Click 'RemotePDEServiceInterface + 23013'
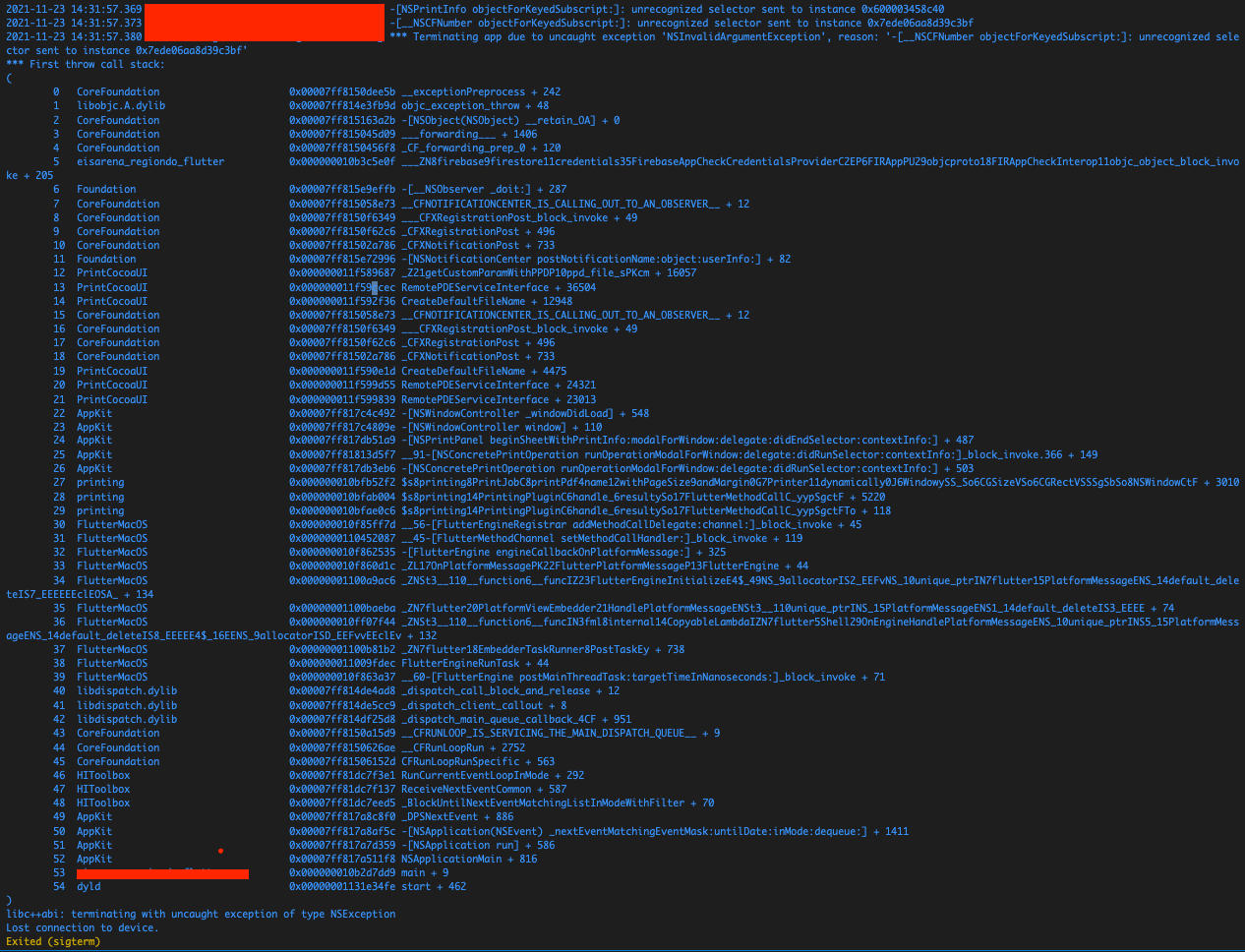The width and height of the screenshot is (1245, 952). (x=499, y=399)
